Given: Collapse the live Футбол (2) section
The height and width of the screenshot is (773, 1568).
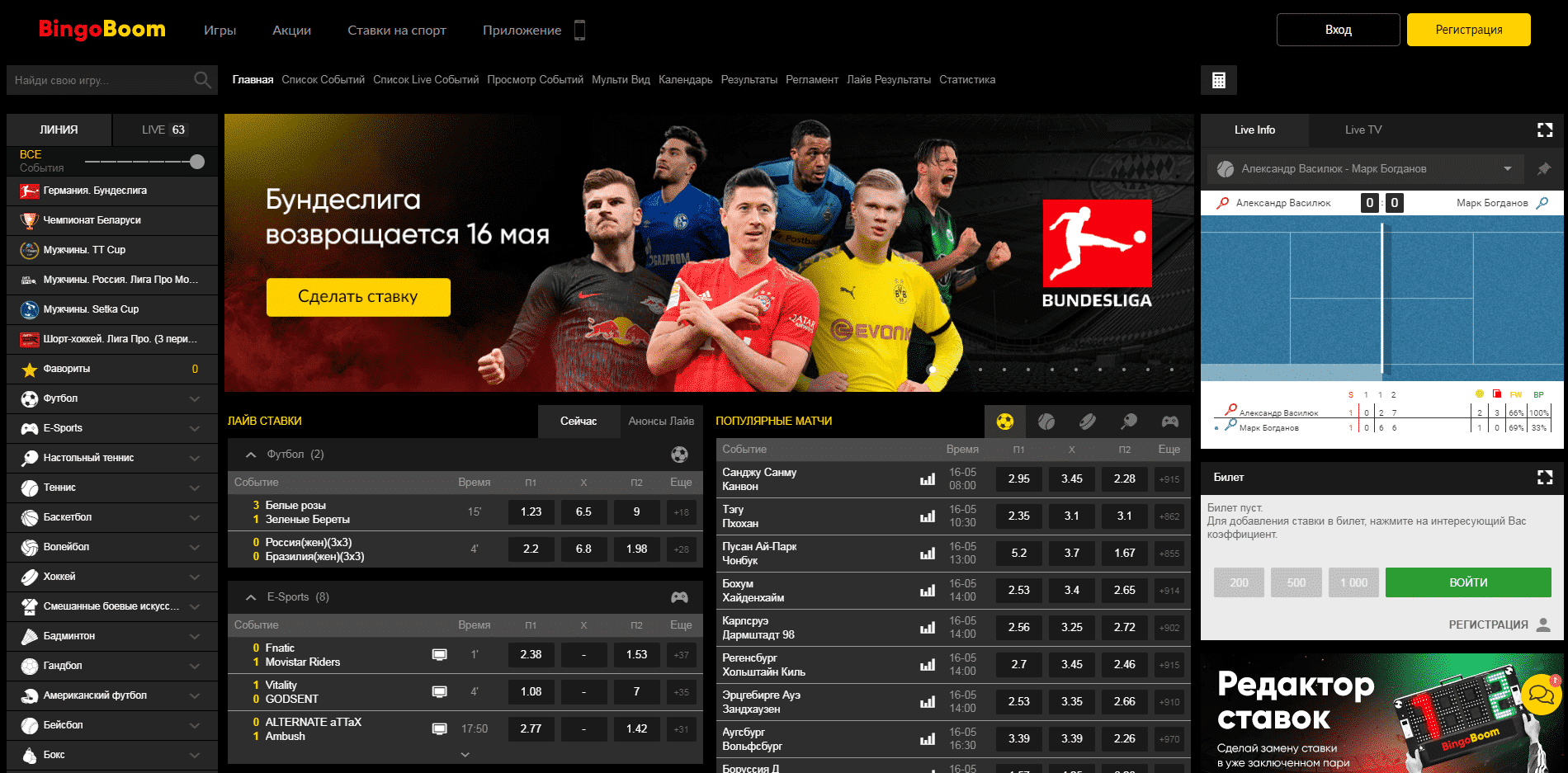Looking at the screenshot, I should (x=251, y=455).
